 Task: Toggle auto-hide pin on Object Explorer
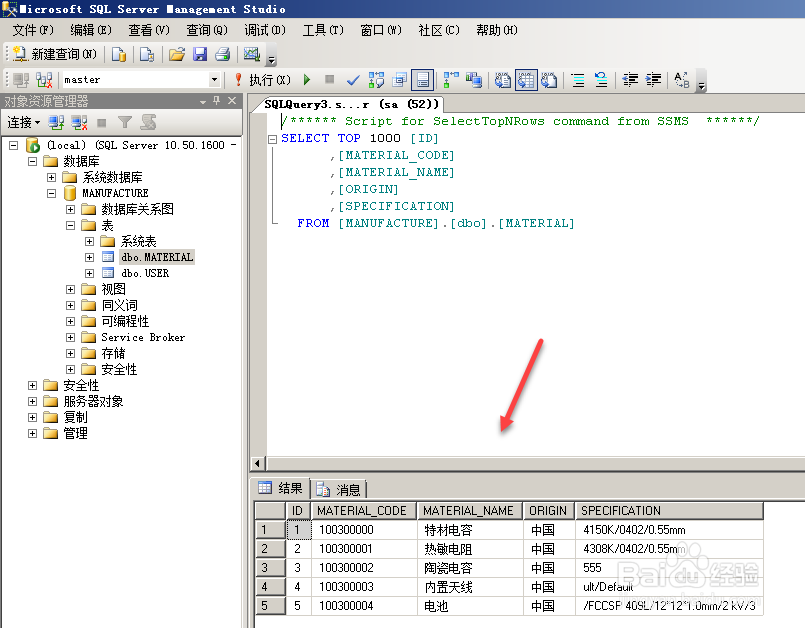[217, 101]
